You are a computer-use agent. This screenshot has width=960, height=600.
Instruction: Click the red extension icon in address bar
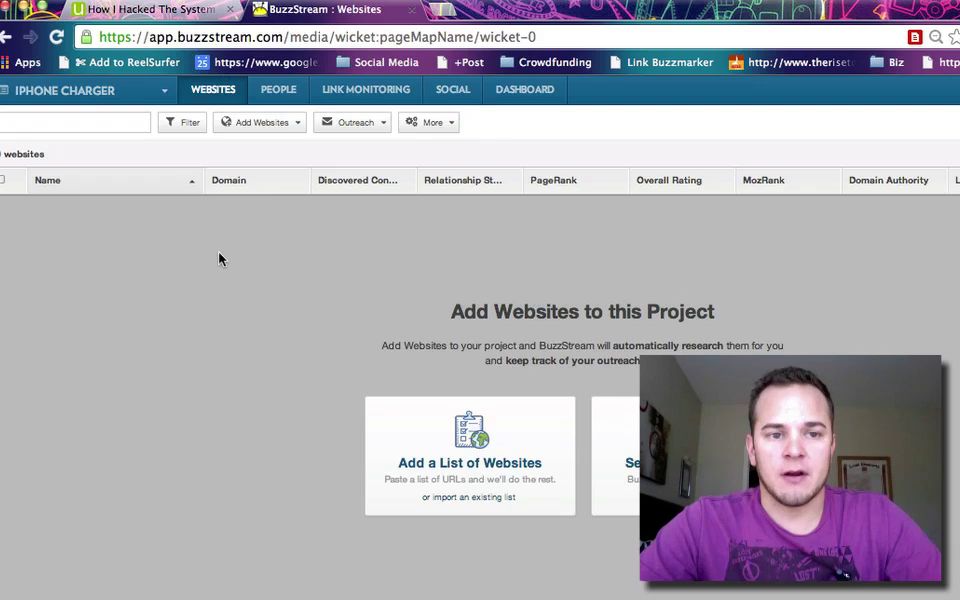pos(915,37)
